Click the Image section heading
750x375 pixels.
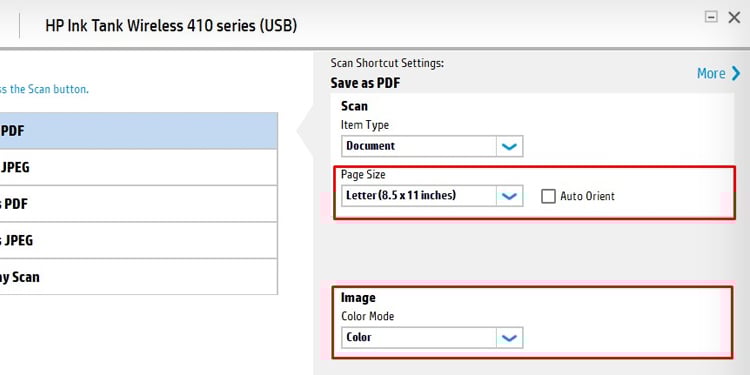coord(358,298)
